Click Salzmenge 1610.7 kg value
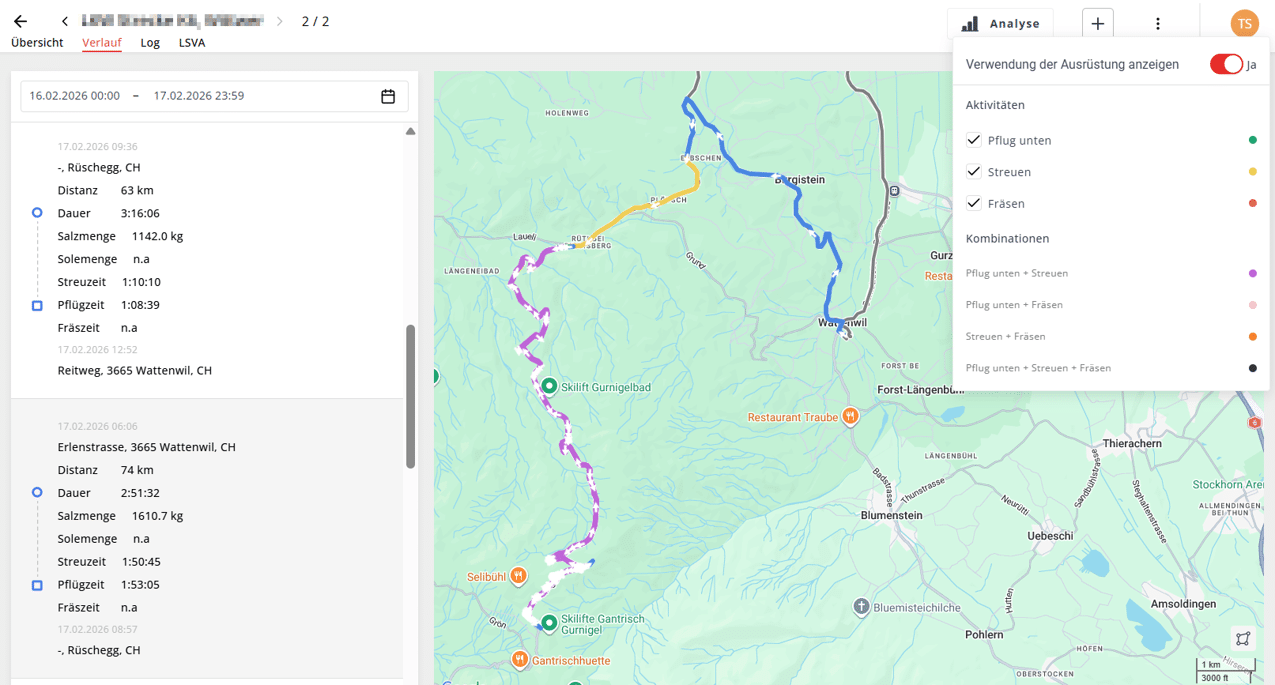The height and width of the screenshot is (685, 1275). (x=157, y=516)
